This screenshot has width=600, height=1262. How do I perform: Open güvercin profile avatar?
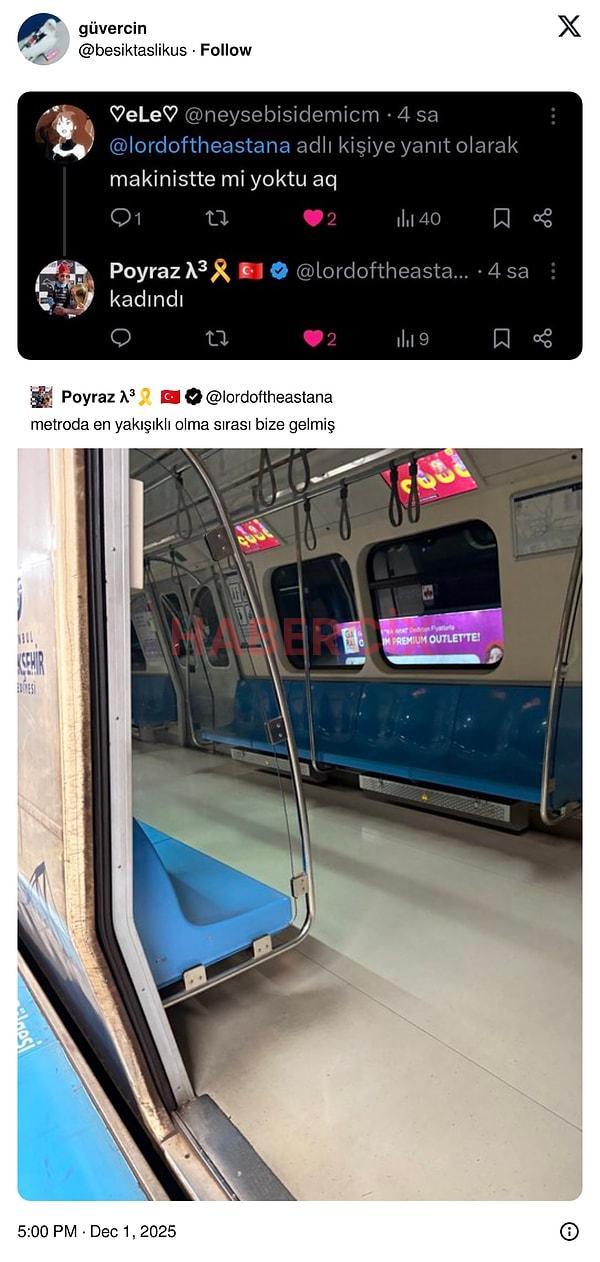point(43,38)
